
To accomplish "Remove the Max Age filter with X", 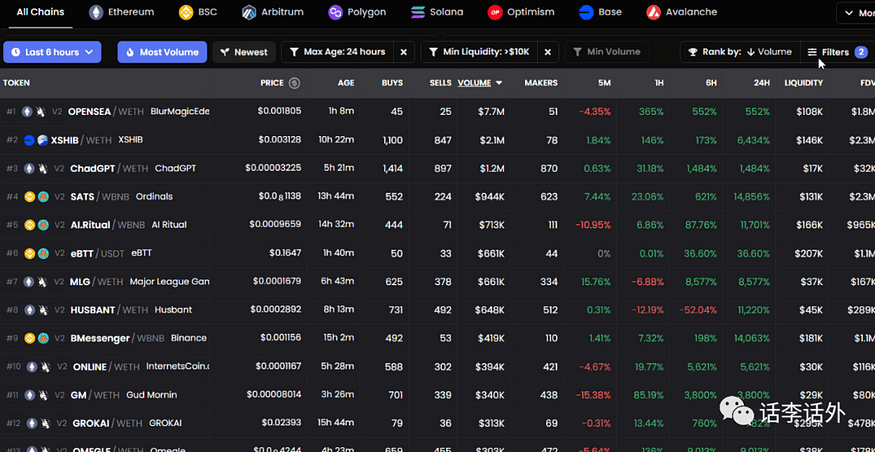I will 403,52.
